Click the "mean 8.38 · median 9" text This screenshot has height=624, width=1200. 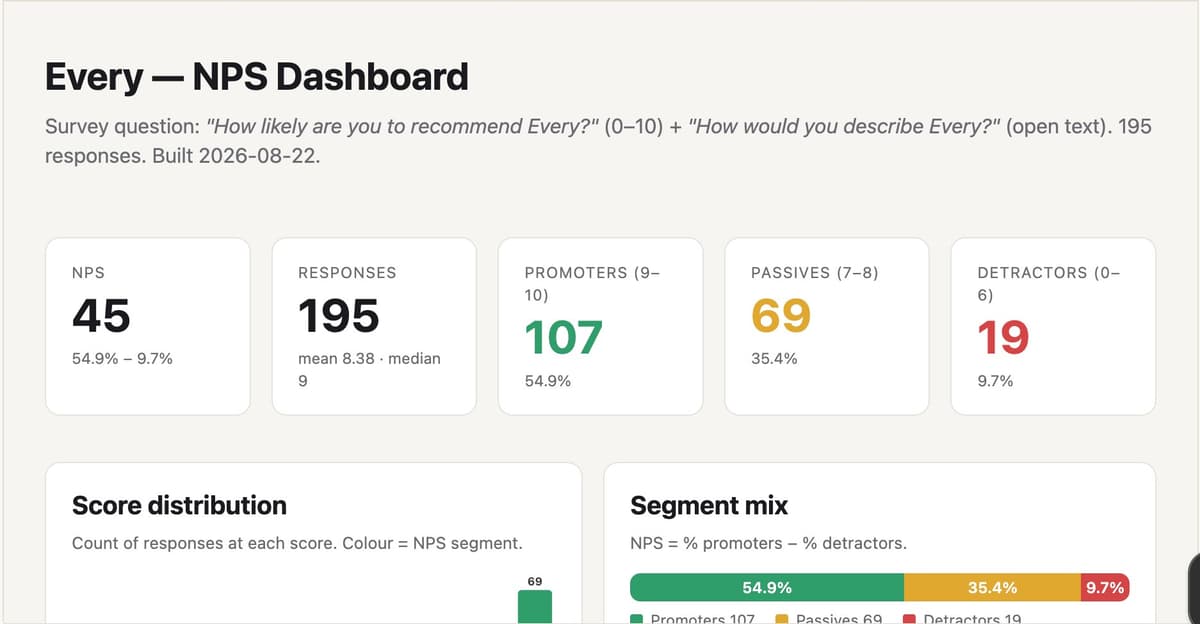(369, 370)
